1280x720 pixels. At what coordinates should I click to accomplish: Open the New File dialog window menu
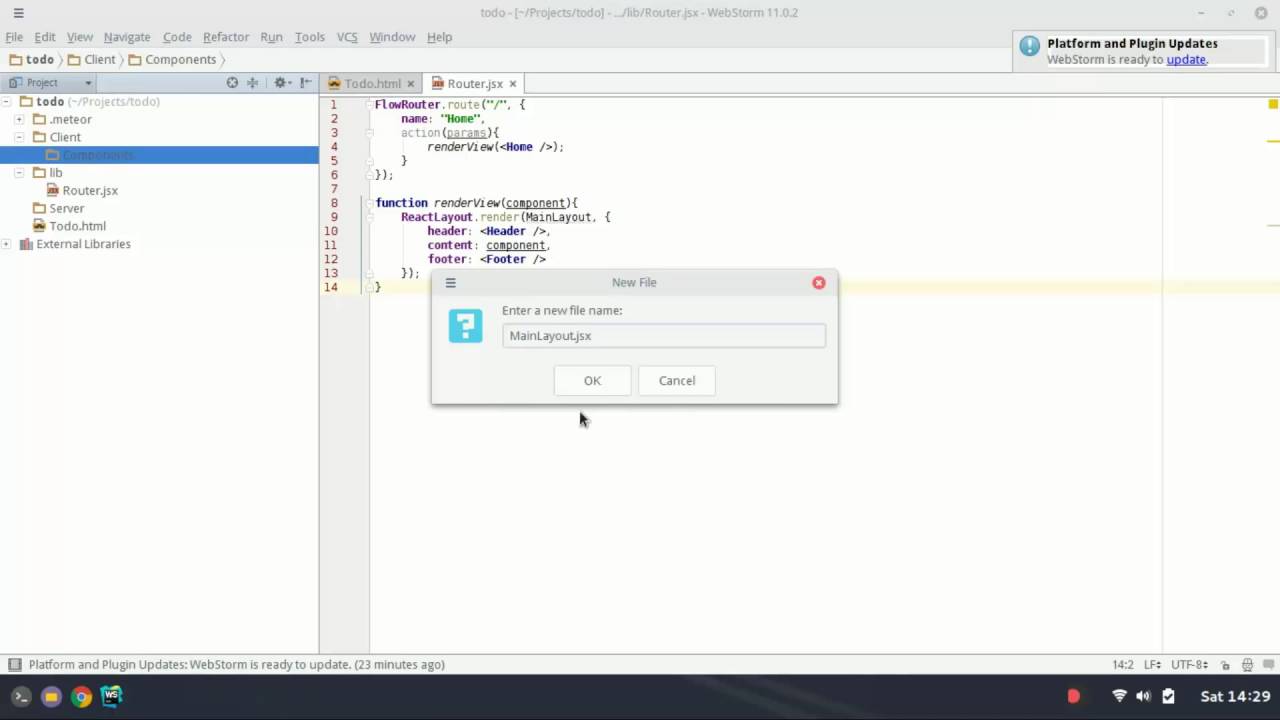click(x=451, y=283)
